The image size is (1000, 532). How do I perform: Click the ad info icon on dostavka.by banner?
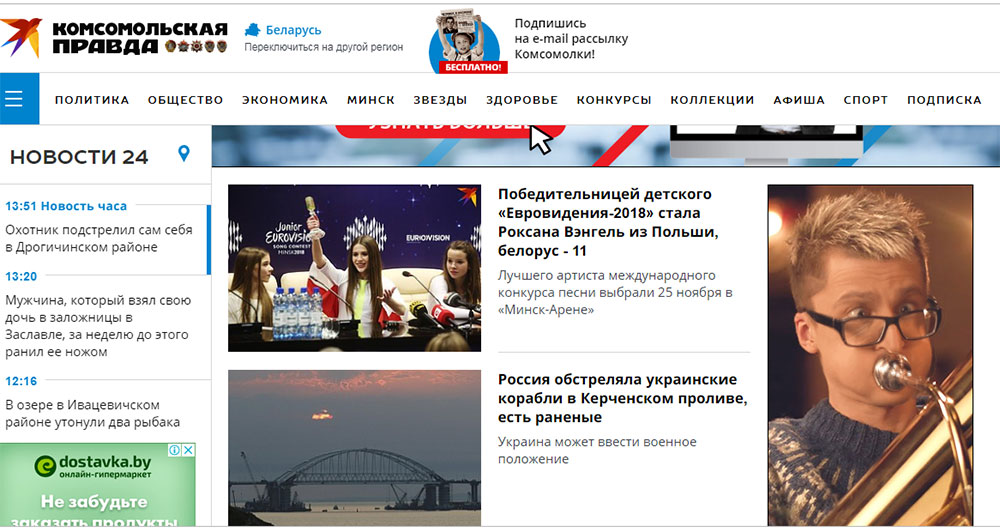click(175, 450)
